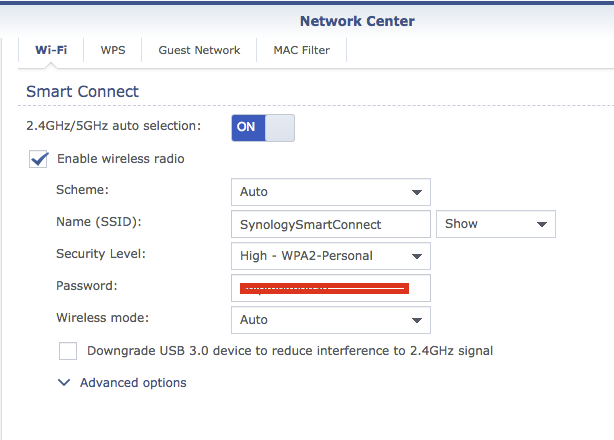This screenshot has width=614, height=440.
Task: Open the Scheme dropdown
Action: pyautogui.click(x=330, y=192)
